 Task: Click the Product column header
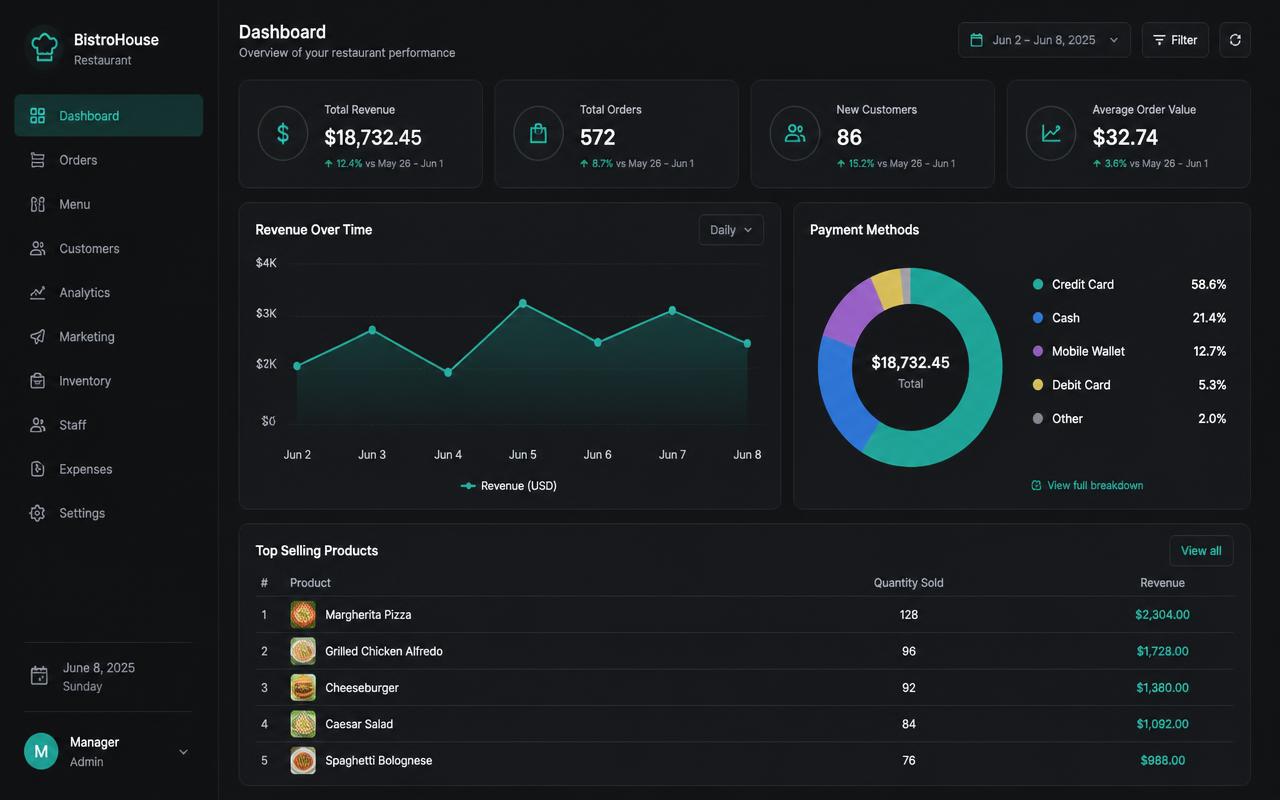point(310,583)
